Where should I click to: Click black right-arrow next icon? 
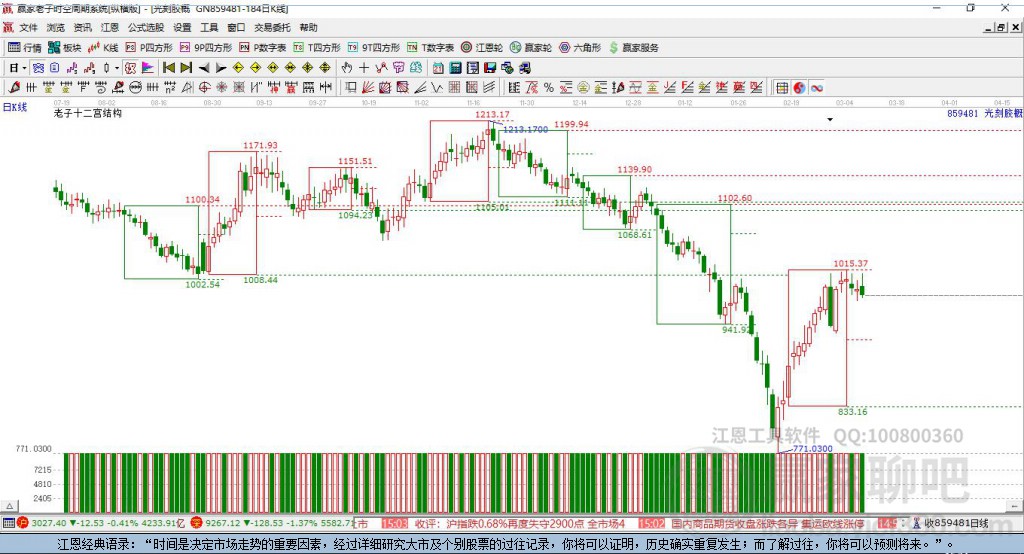point(221,68)
